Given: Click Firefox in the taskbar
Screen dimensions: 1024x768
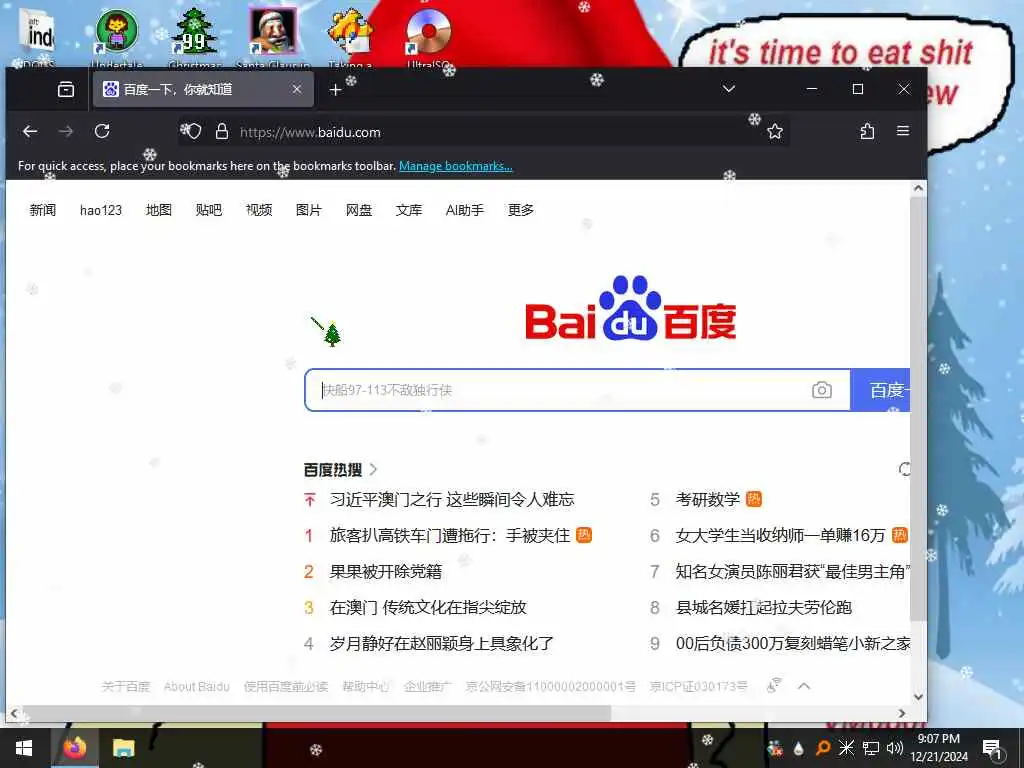Looking at the screenshot, I should pyautogui.click(x=74, y=748).
